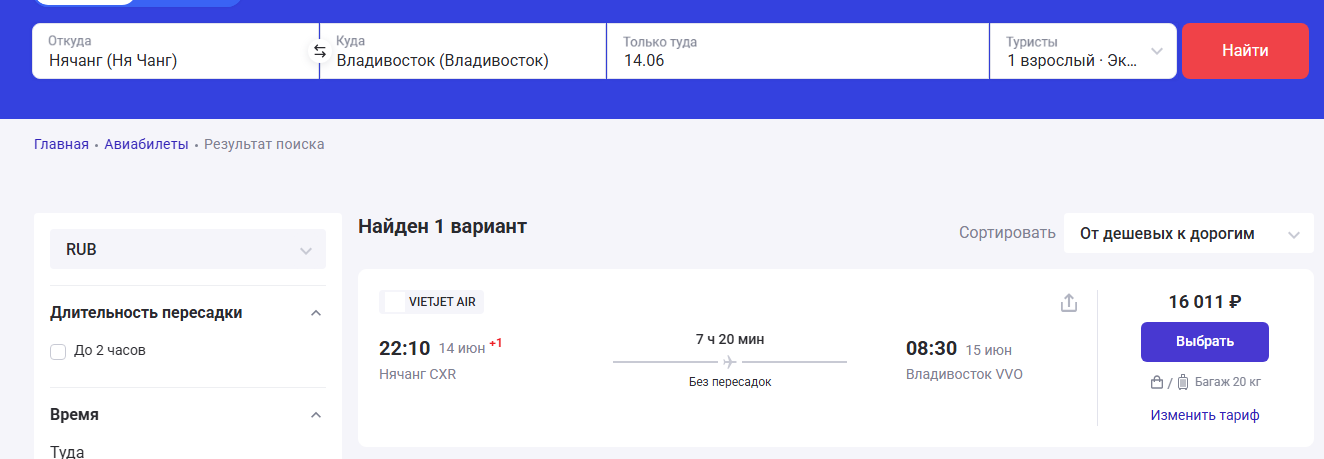Click the Найден 1 вариант heading
The width and height of the screenshot is (1324, 459).
(x=442, y=227)
